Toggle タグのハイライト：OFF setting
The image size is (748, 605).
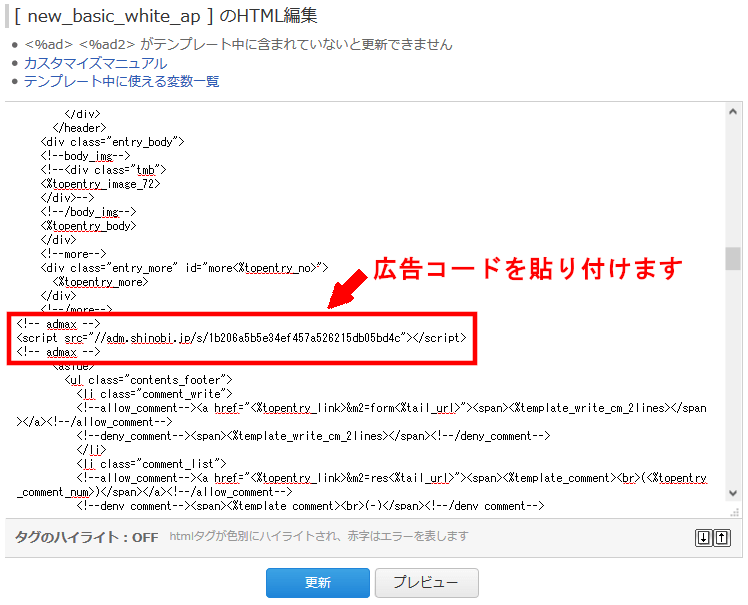(x=86, y=537)
